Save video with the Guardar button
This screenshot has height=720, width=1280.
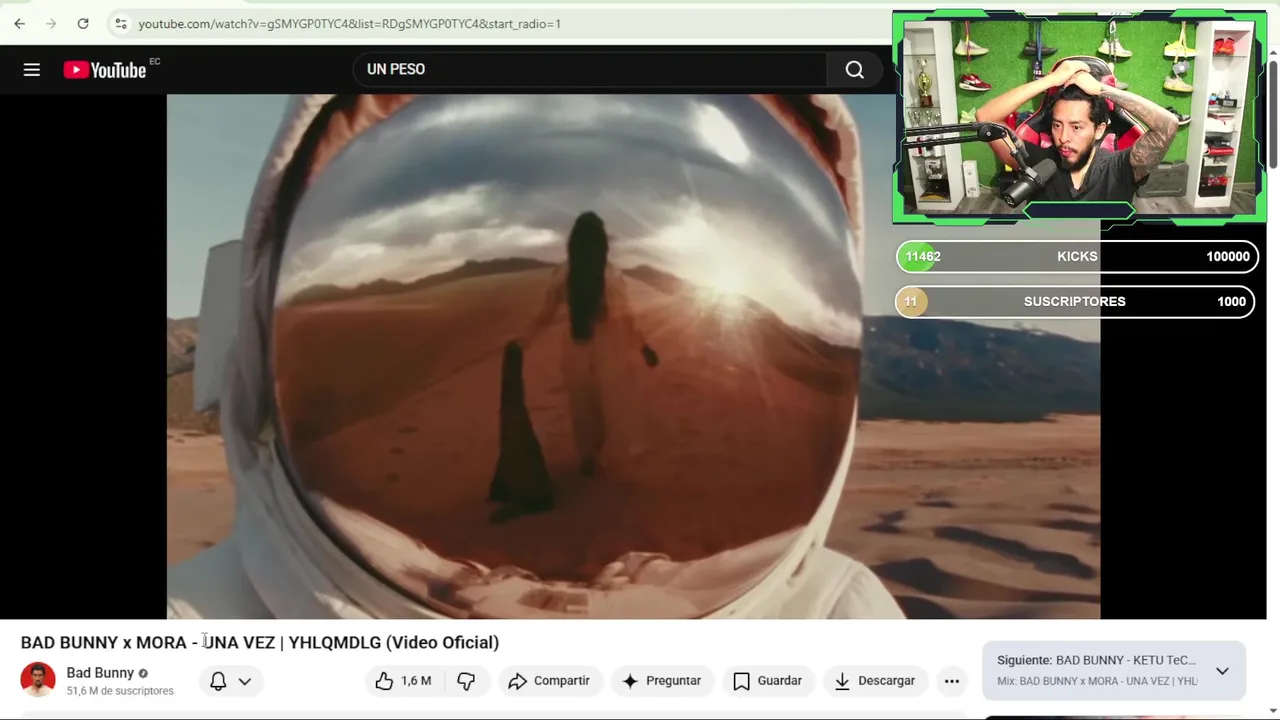pos(767,681)
